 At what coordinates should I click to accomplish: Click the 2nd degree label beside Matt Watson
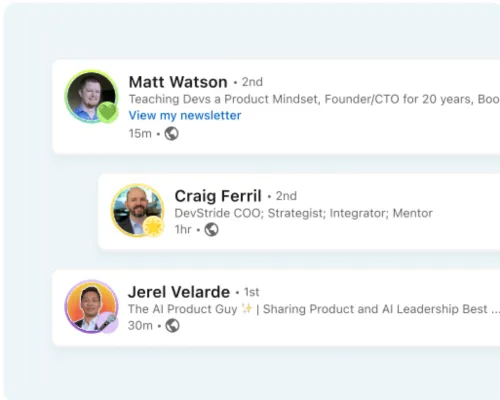(x=252, y=82)
